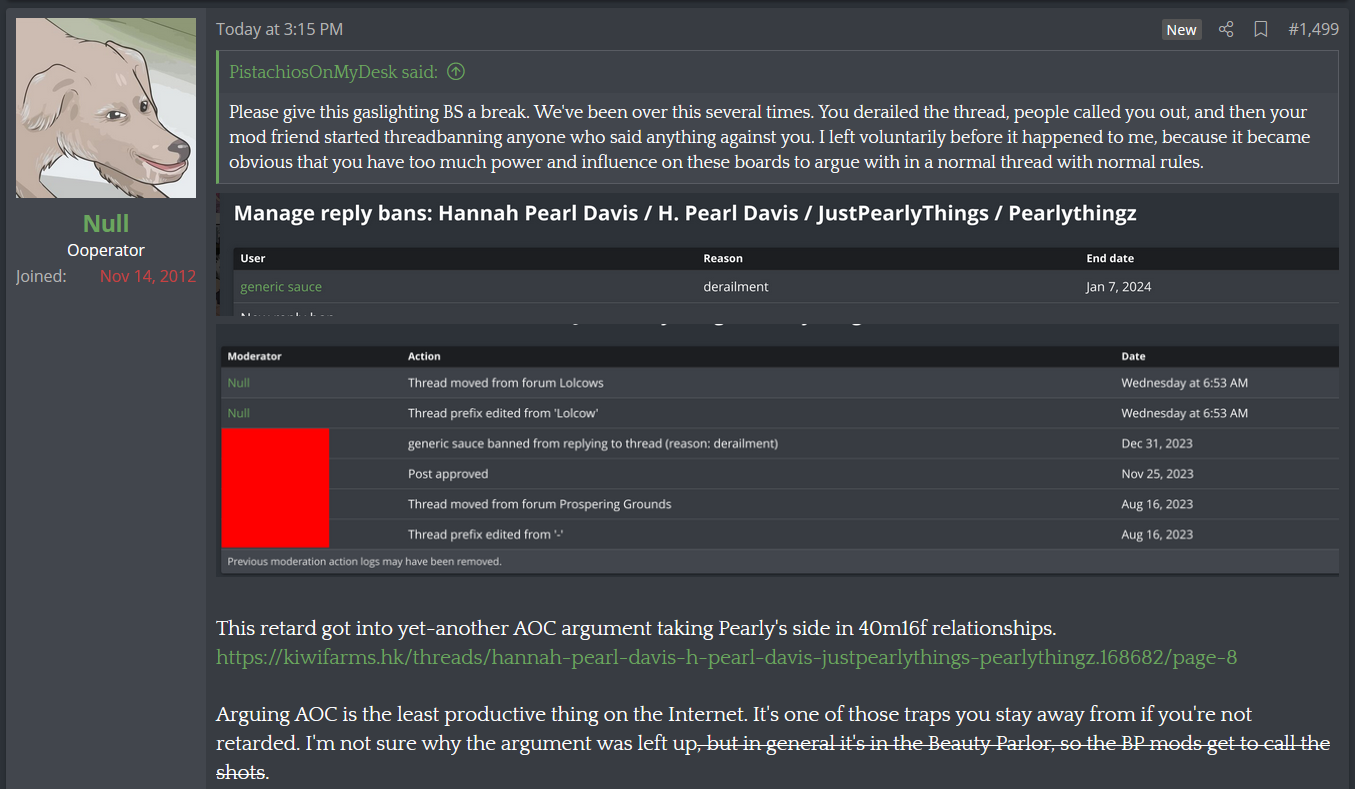This screenshot has width=1355, height=789.
Task: Click Null beside 'Thread moved from forum Lolcows'
Action: click(x=239, y=383)
